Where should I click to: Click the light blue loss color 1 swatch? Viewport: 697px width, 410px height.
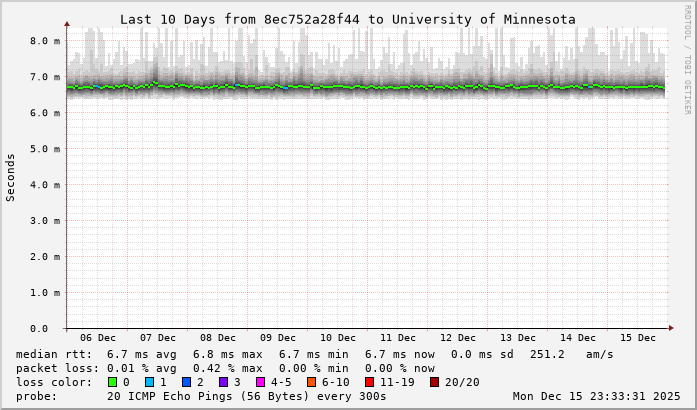pos(149,382)
